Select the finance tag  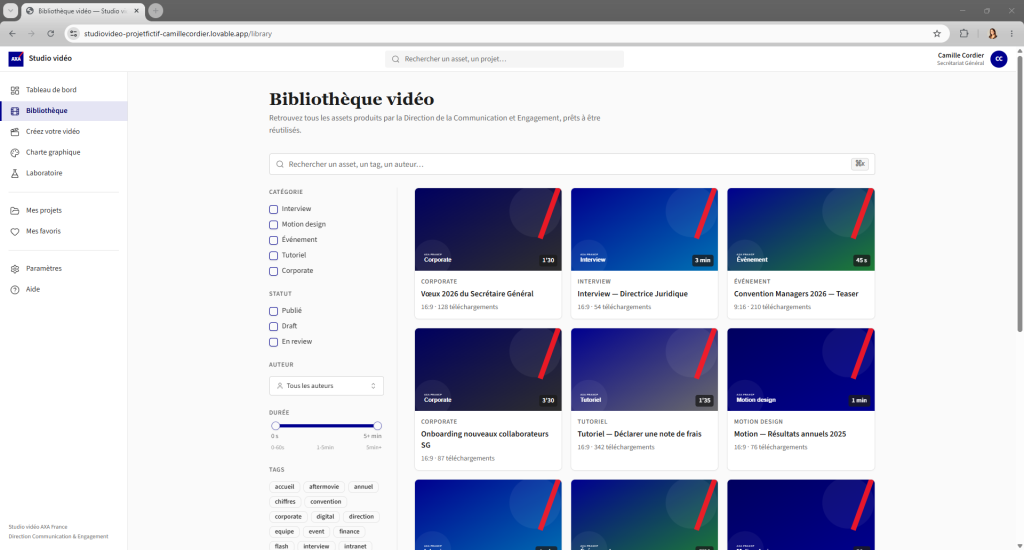[x=349, y=532]
